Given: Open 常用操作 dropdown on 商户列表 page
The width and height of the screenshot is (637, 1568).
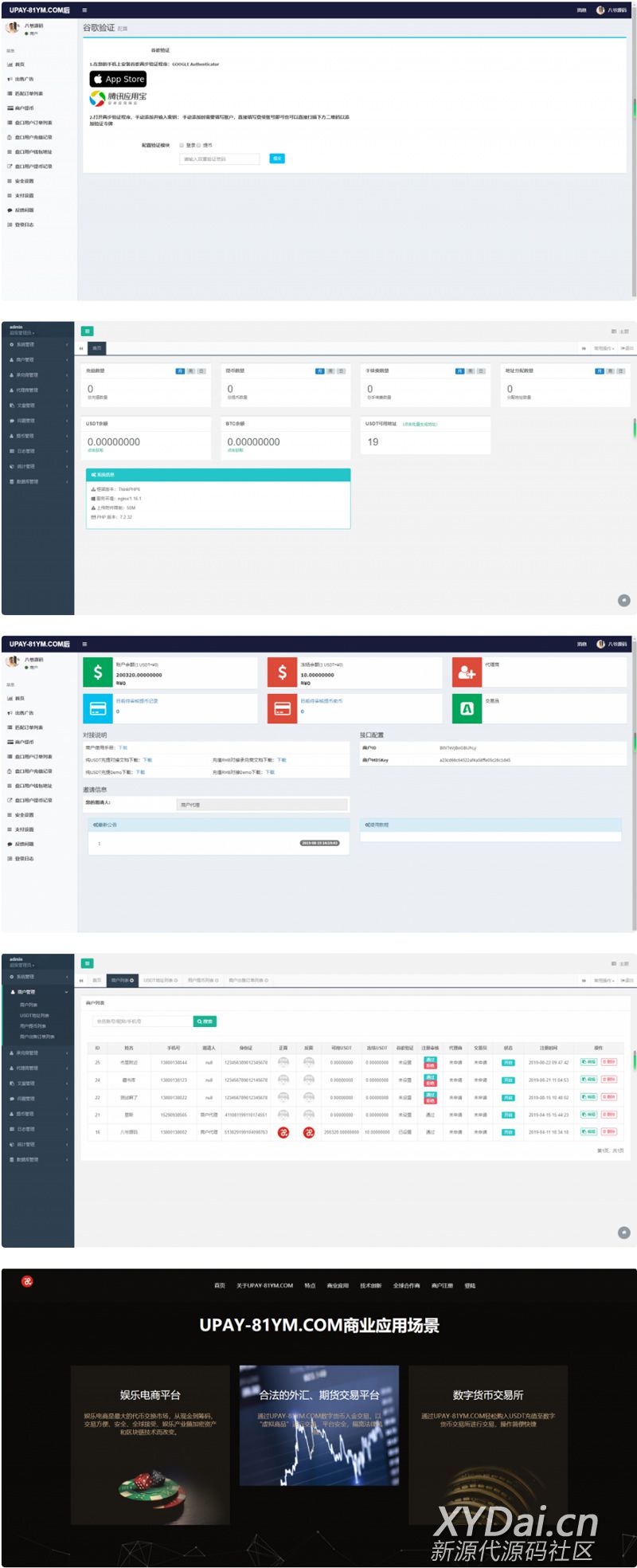Looking at the screenshot, I should [604, 980].
